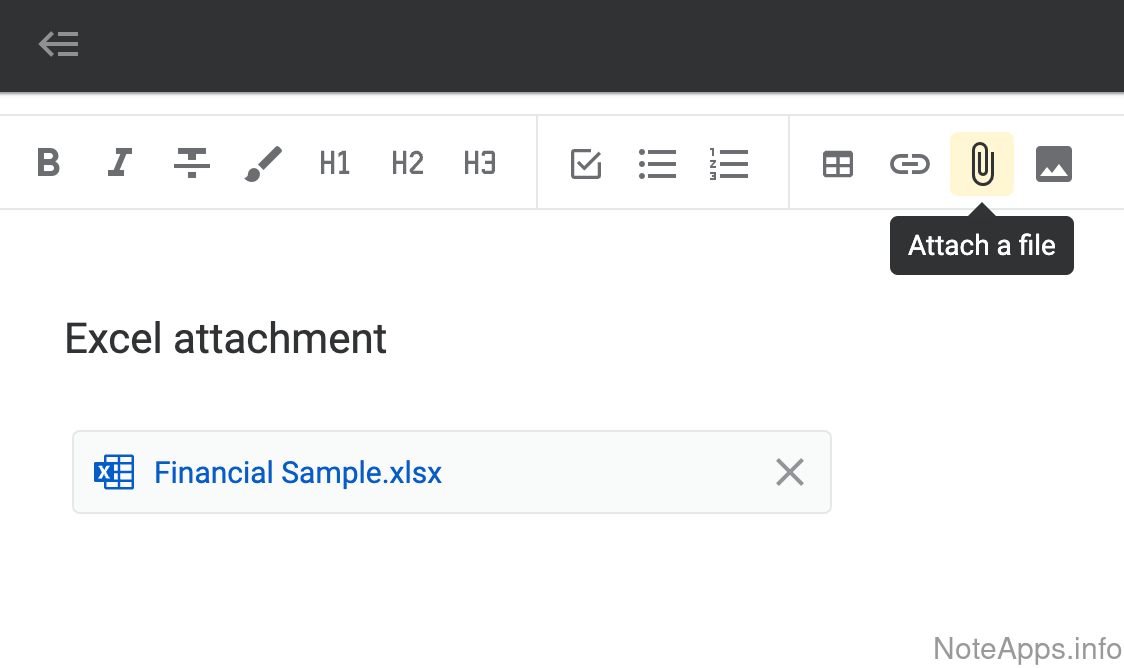Insert an image using the picture icon

(1054, 164)
